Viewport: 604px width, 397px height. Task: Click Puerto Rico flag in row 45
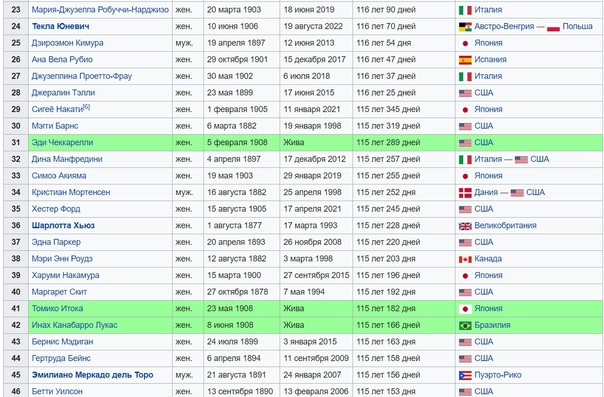tap(465, 375)
